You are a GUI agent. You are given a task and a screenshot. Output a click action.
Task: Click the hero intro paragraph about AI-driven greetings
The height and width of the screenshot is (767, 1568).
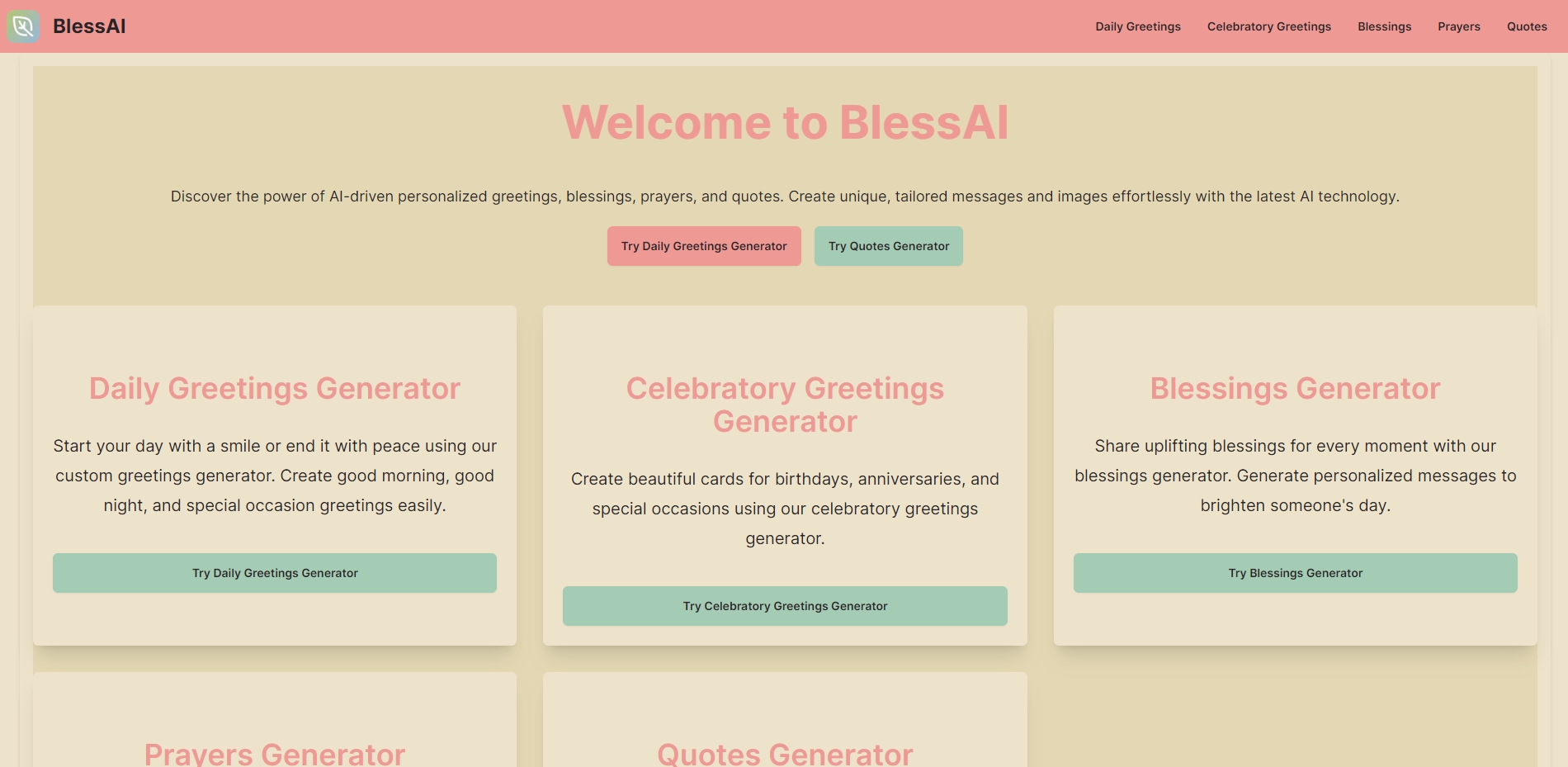pos(785,196)
